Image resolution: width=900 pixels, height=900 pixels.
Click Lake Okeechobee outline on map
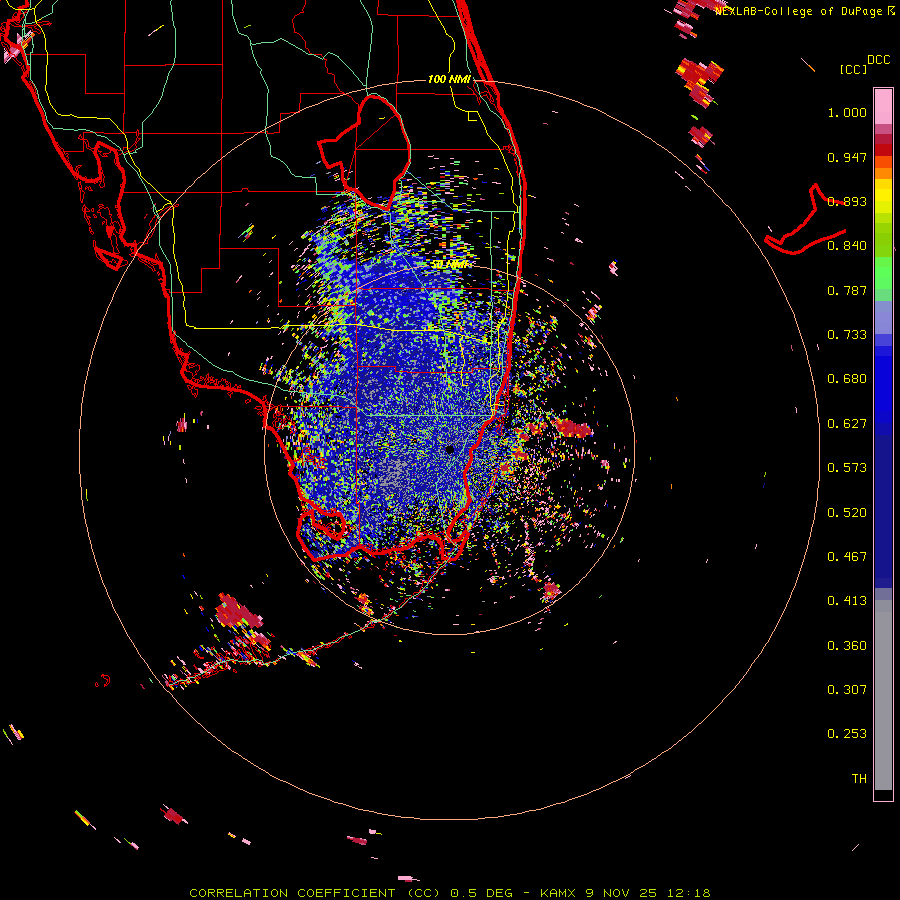click(x=365, y=152)
